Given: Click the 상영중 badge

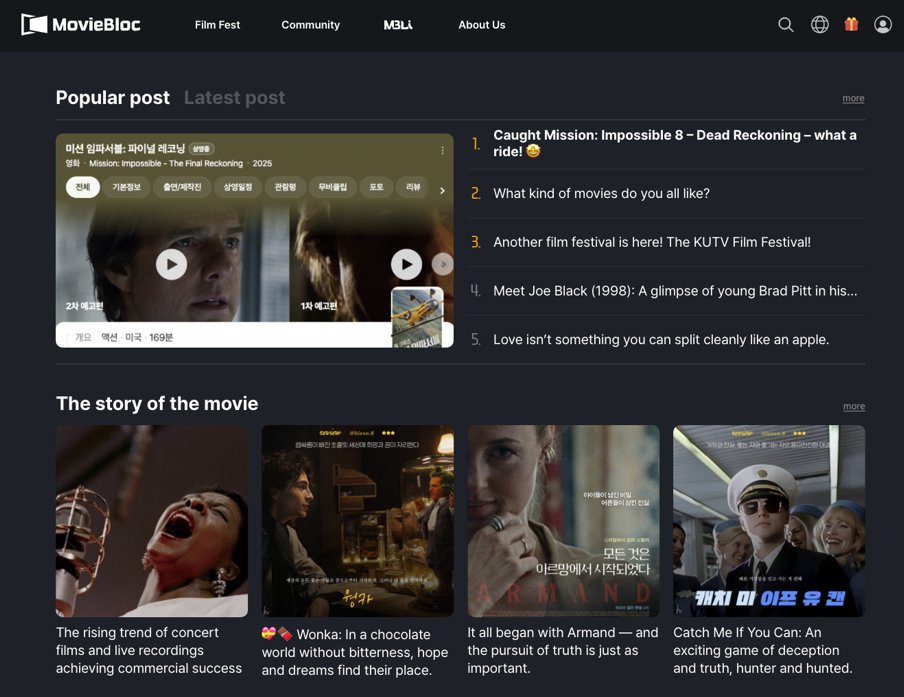Looking at the screenshot, I should (201, 149).
